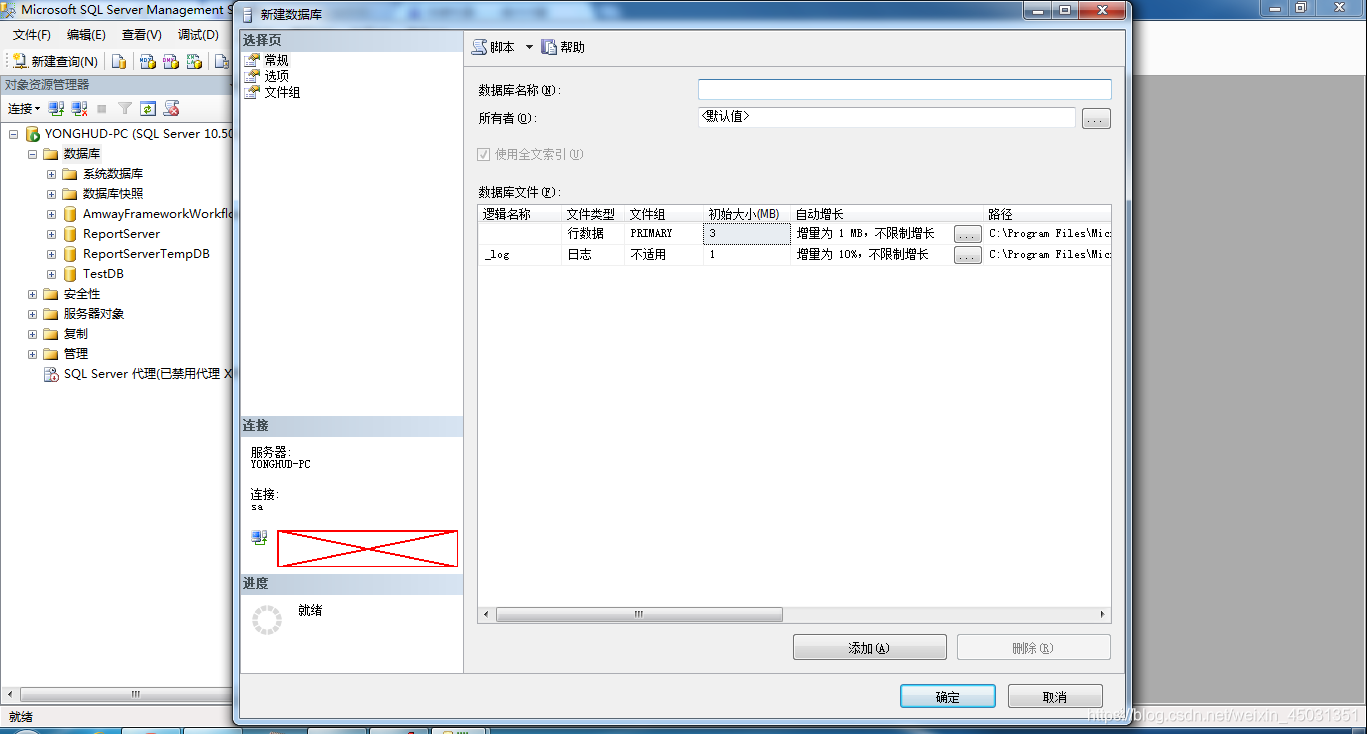Select the ReportServer database icon
The height and width of the screenshot is (734, 1367).
click(x=70, y=234)
